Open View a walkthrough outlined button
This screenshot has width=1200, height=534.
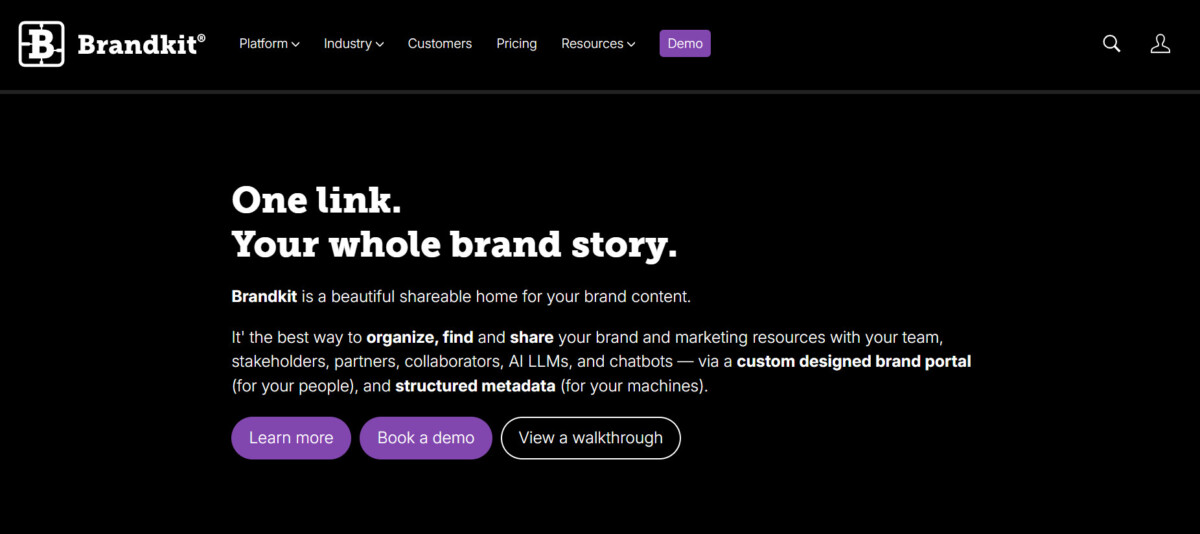(x=590, y=438)
